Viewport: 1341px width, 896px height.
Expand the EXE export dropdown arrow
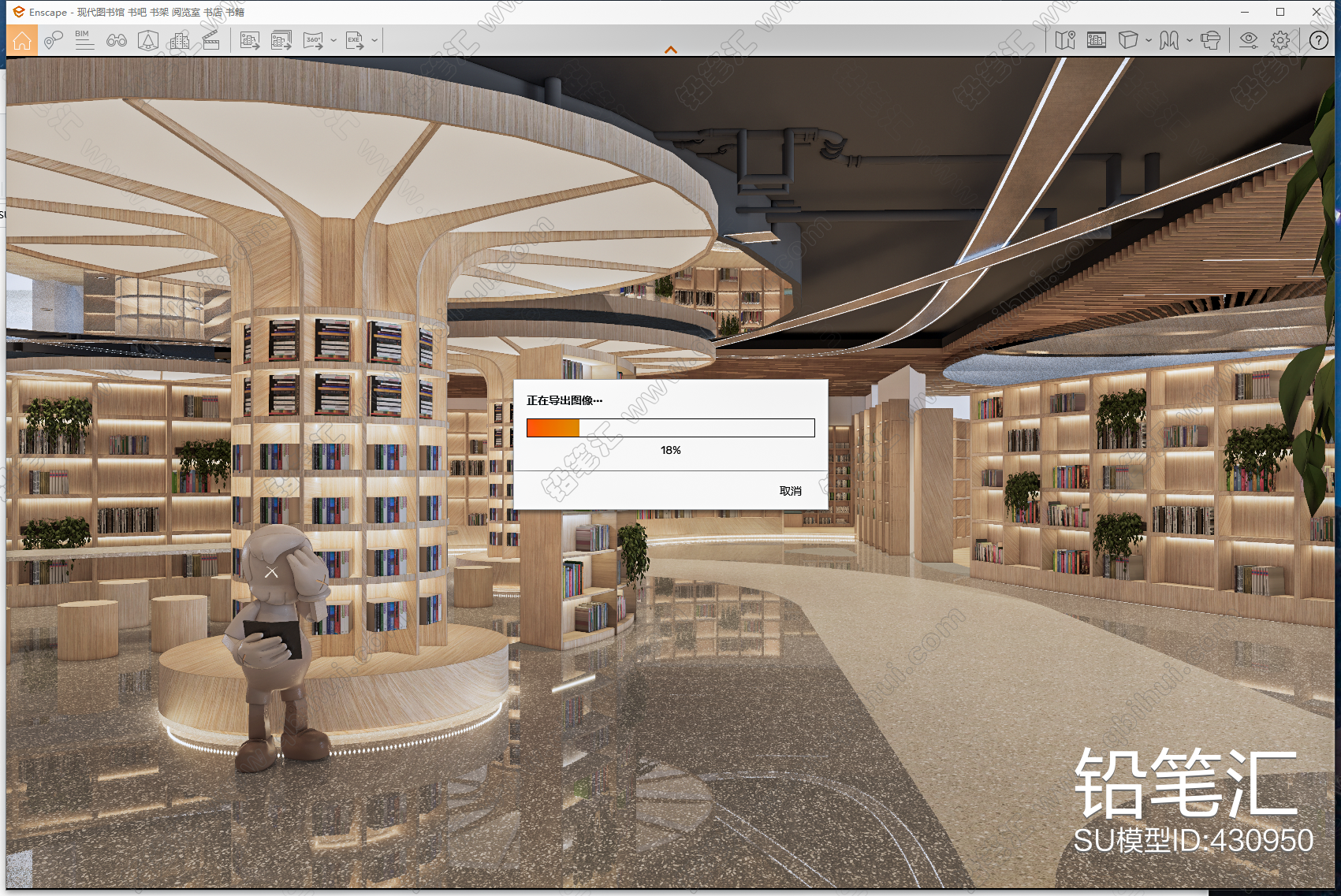(x=374, y=40)
